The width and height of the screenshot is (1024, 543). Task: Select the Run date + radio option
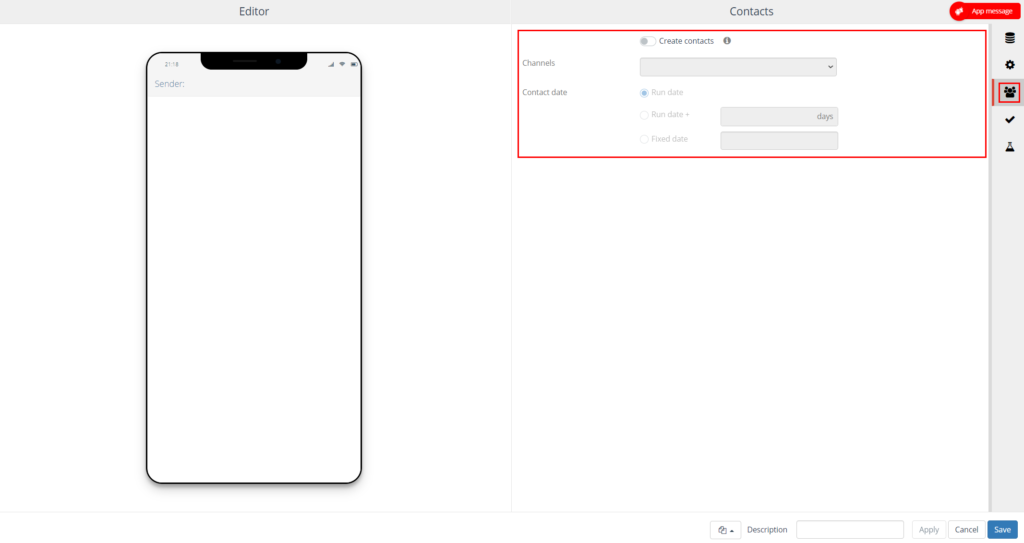click(644, 115)
